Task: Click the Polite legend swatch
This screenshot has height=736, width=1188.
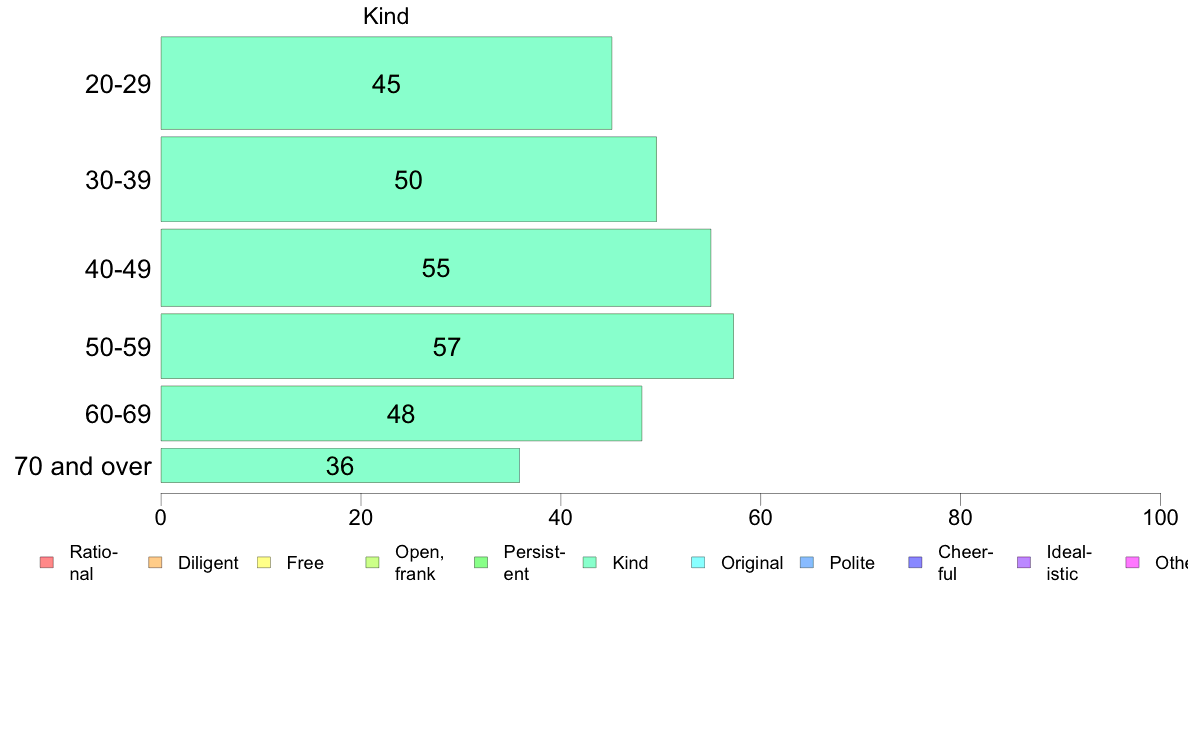Action: 807,562
